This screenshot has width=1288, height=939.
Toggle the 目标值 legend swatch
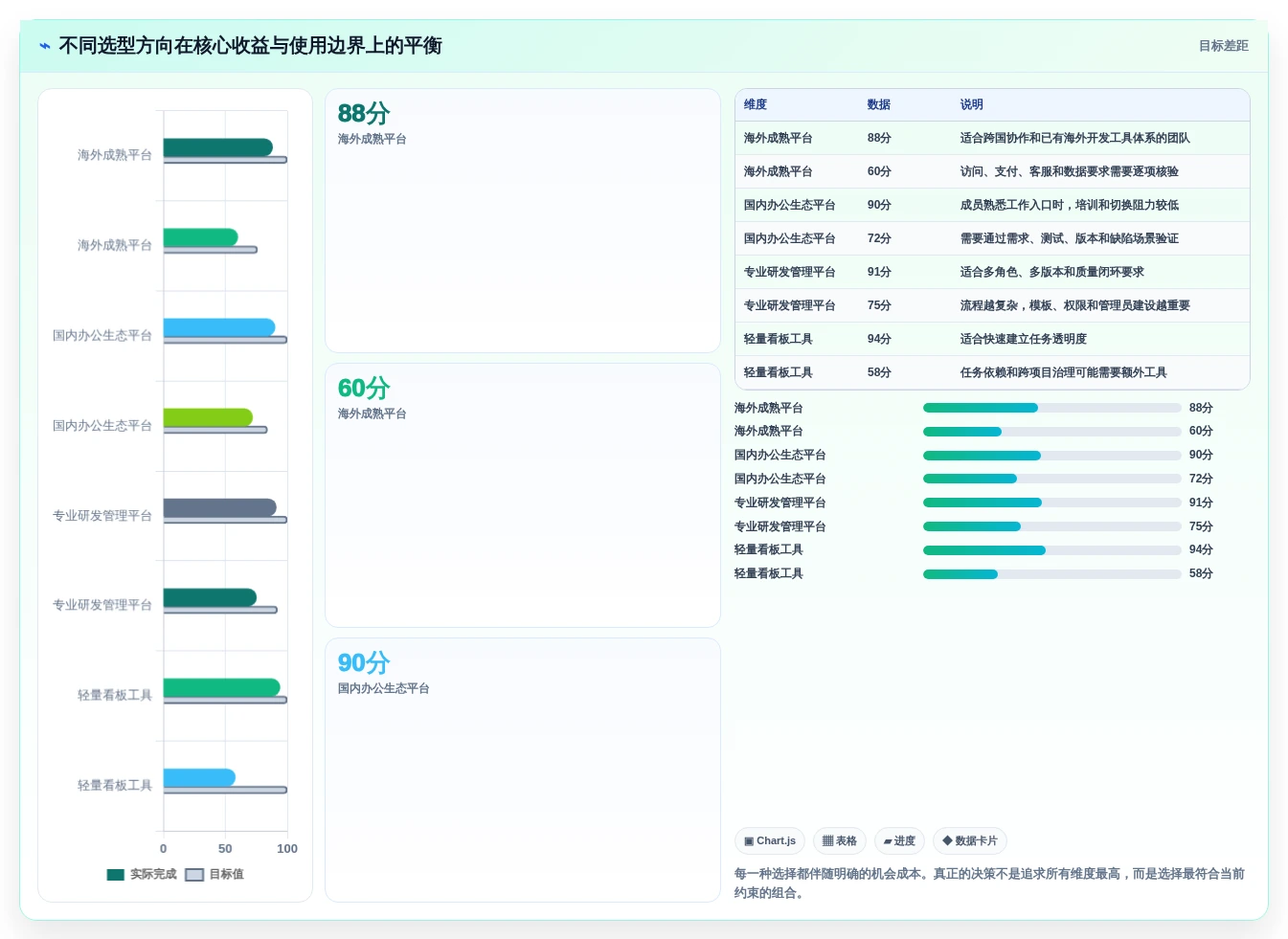pos(194,875)
